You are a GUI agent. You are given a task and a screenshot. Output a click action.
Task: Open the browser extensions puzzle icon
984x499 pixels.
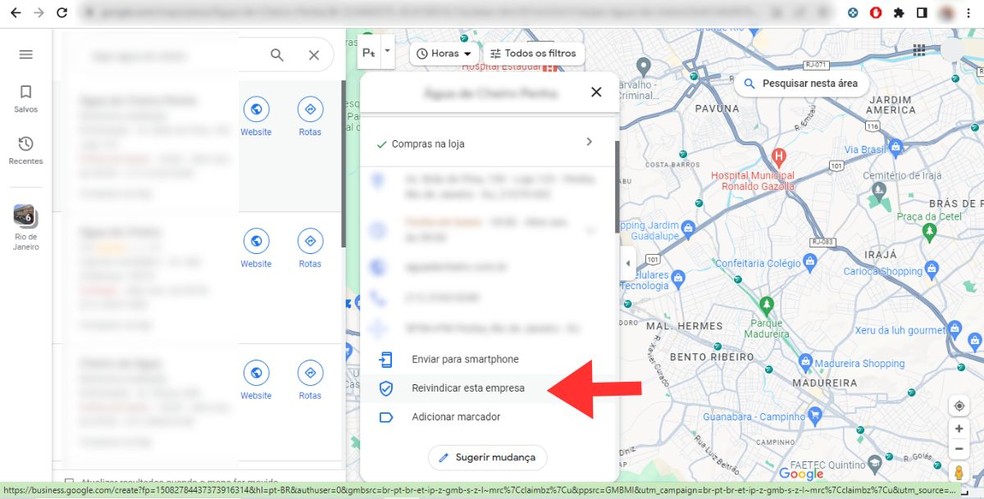point(899,13)
